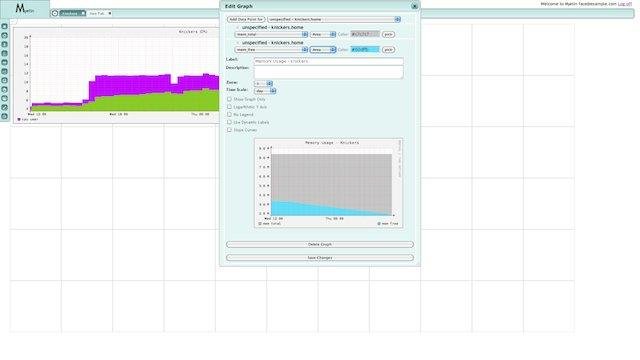Close the New Tab tab with its x icon
Image resolution: width=640 pixels, height=360 pixels.
tap(110, 13)
